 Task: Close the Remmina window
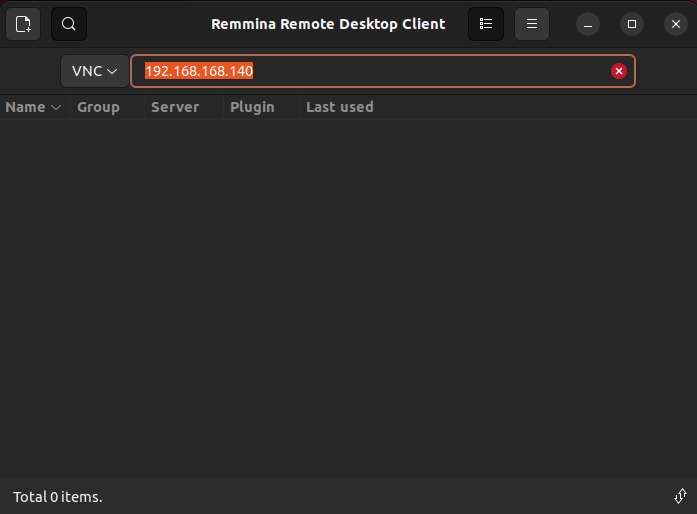click(x=676, y=23)
